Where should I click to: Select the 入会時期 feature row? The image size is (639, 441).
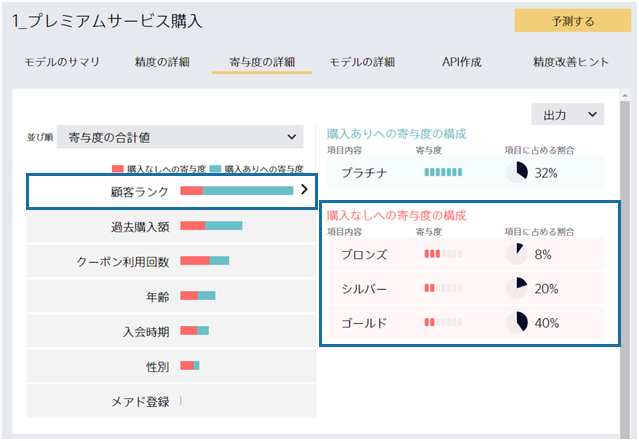[171, 331]
